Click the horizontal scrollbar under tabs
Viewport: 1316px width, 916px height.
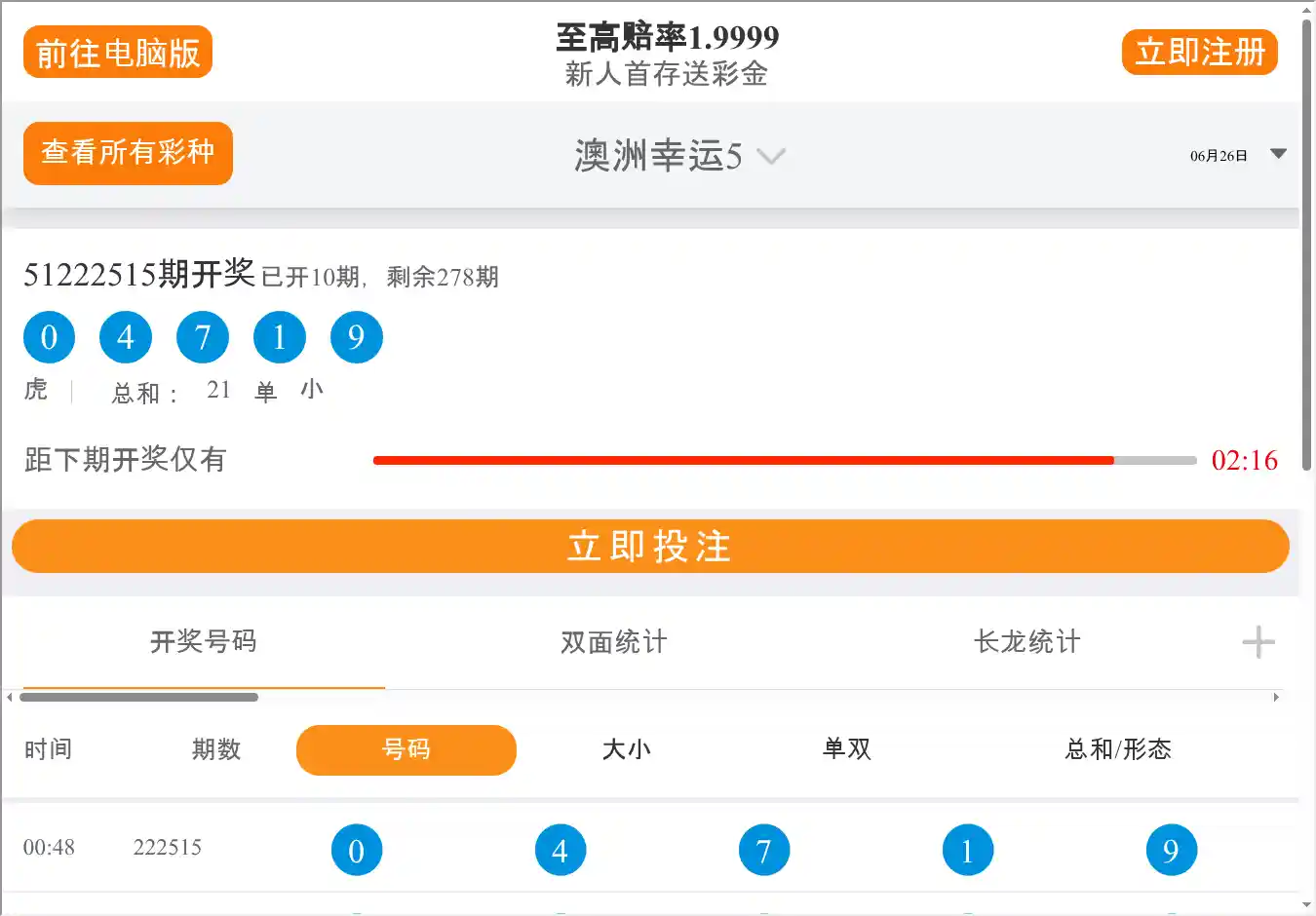click(138, 697)
